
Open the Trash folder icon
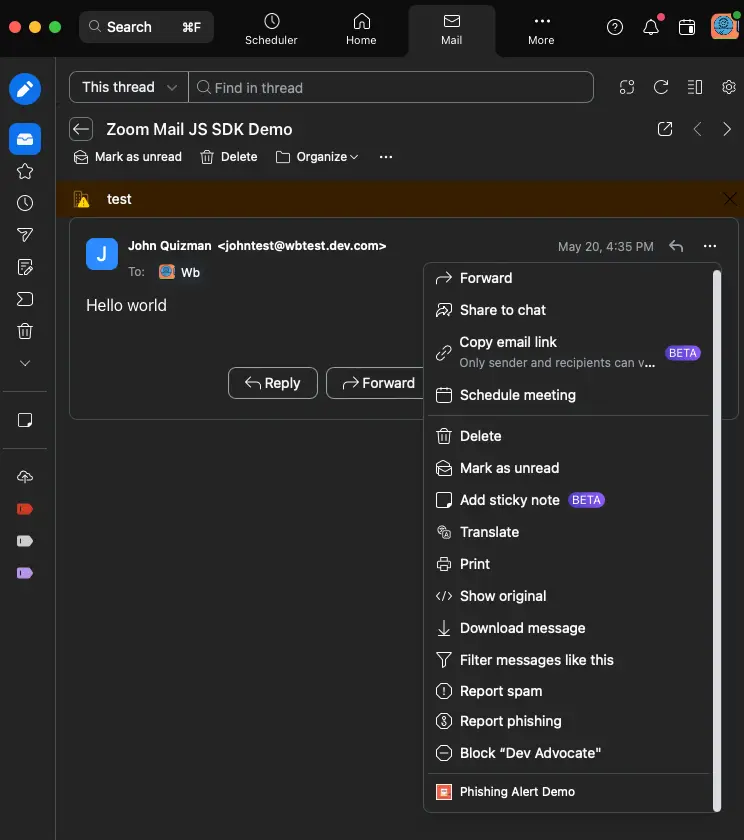[x=25, y=330]
